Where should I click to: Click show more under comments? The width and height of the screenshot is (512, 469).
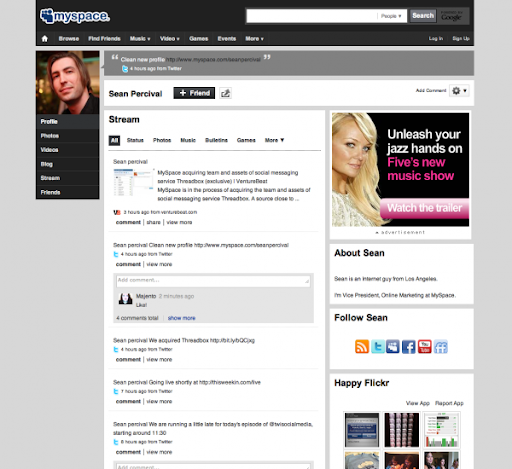pos(182,318)
